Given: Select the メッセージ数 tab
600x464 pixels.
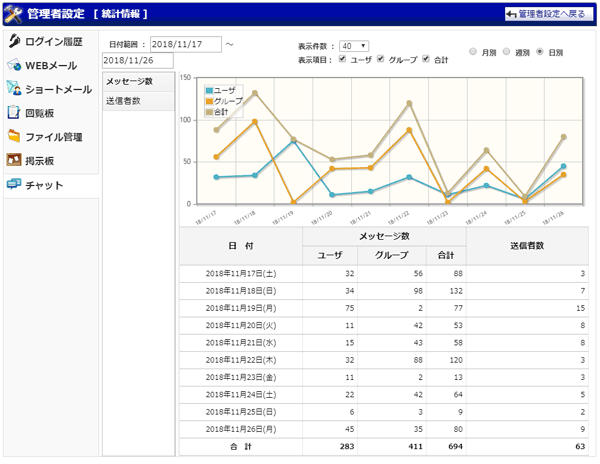Looking at the screenshot, I should tap(139, 81).
